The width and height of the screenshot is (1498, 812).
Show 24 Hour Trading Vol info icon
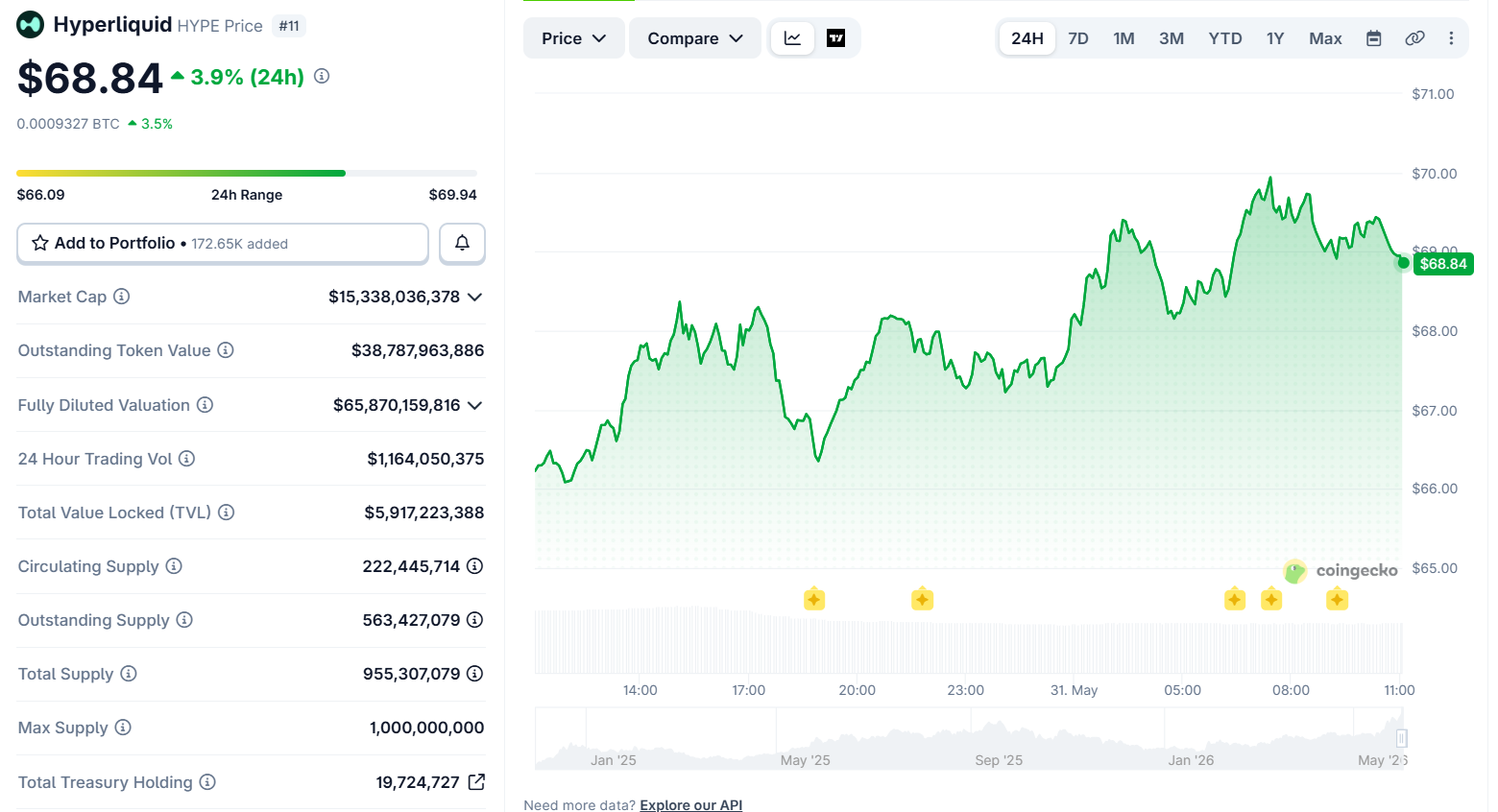click(187, 459)
